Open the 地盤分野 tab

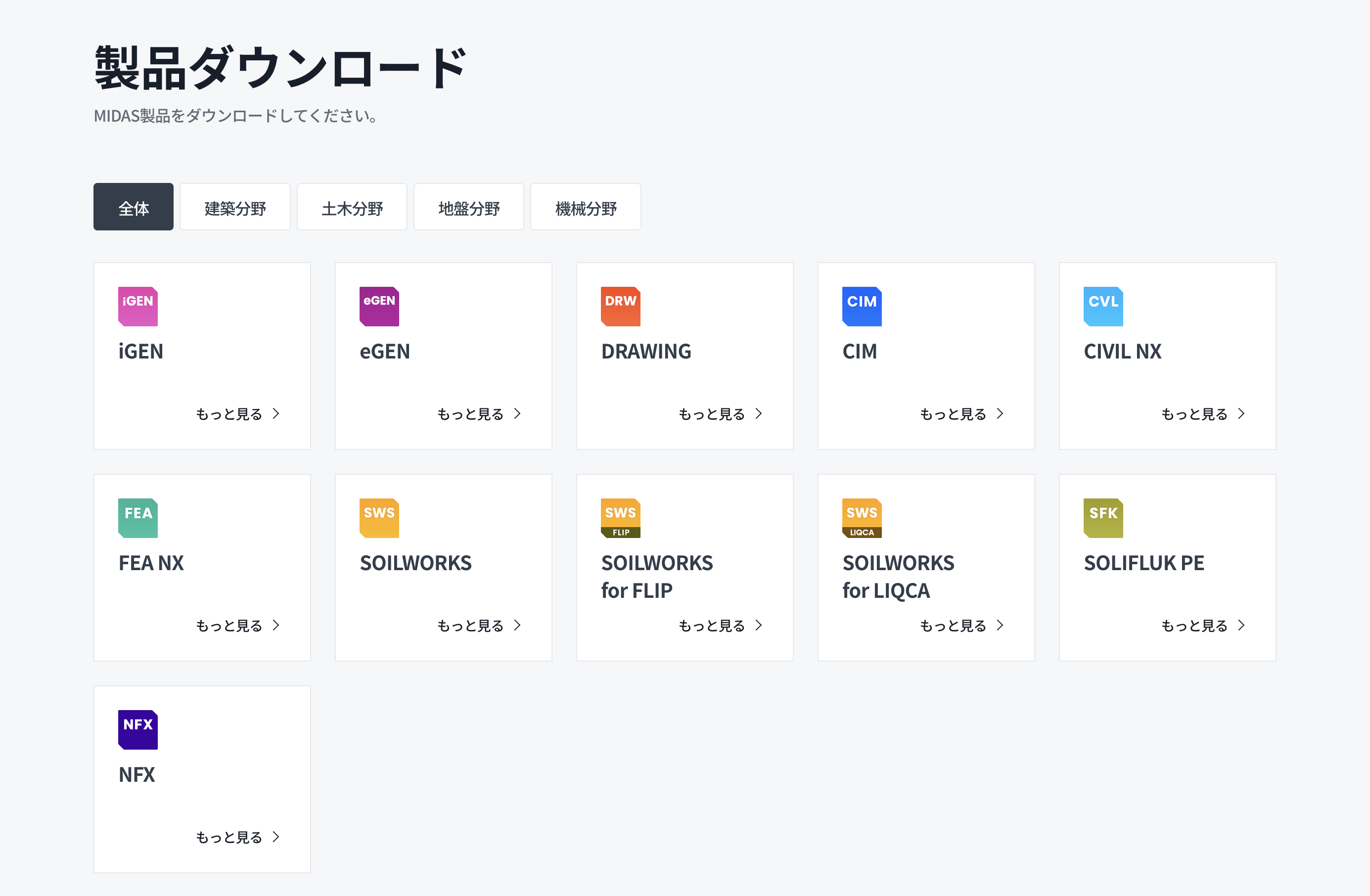pyautogui.click(x=468, y=207)
